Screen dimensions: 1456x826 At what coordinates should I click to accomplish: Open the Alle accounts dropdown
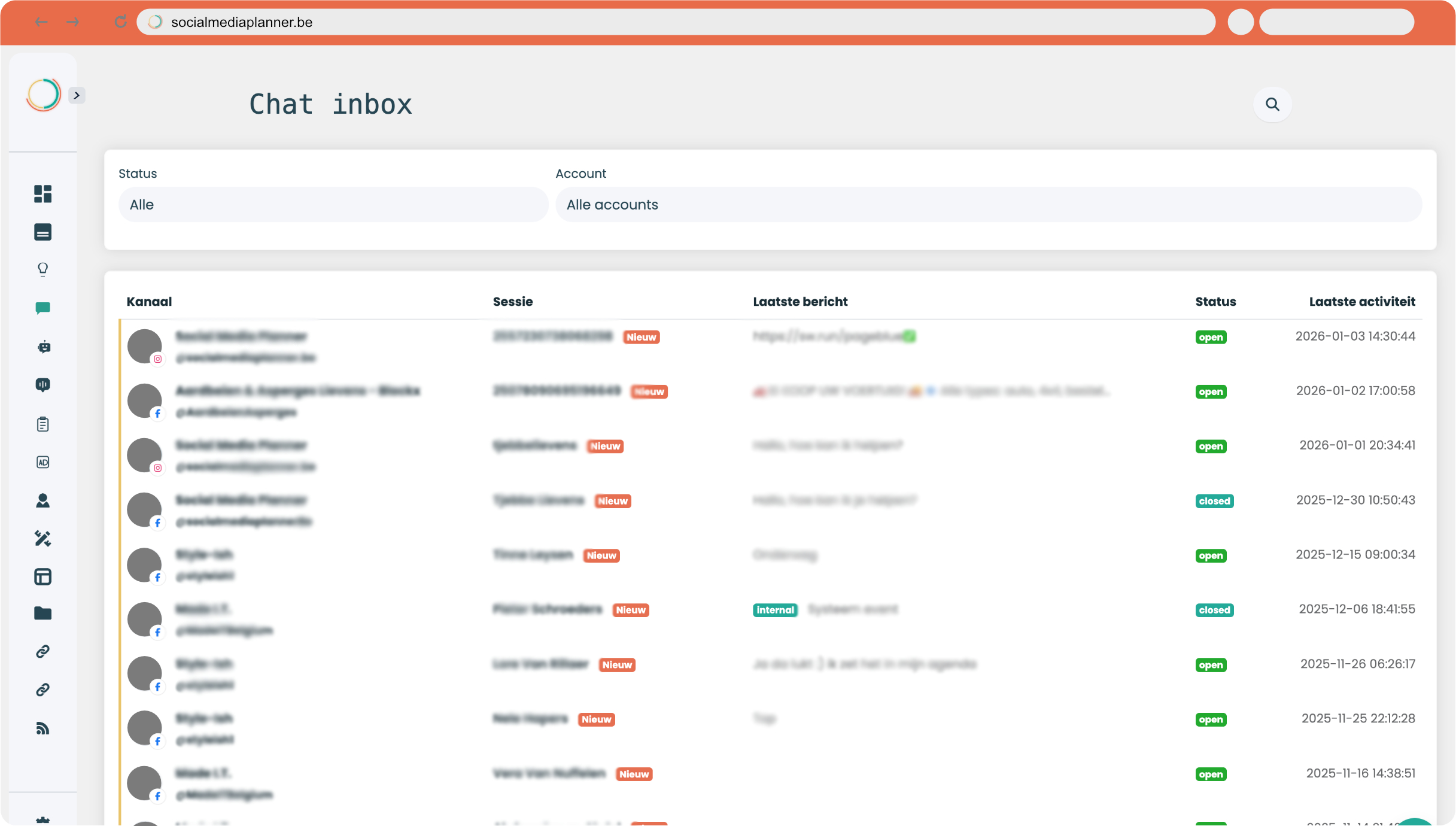tap(988, 205)
